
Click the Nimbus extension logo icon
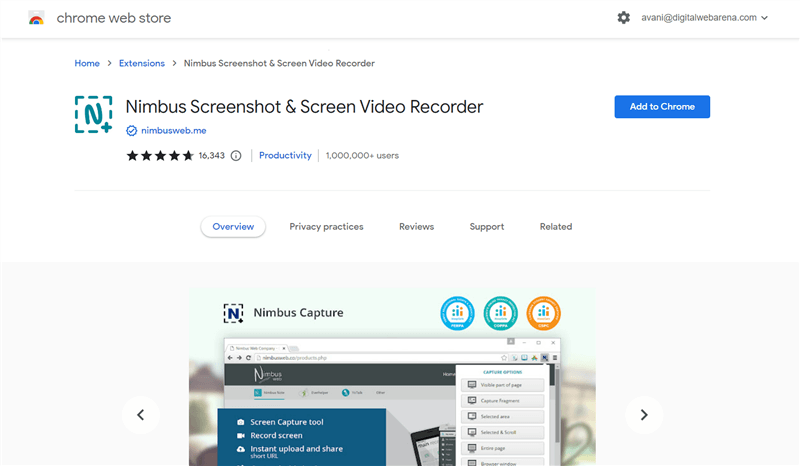point(93,114)
